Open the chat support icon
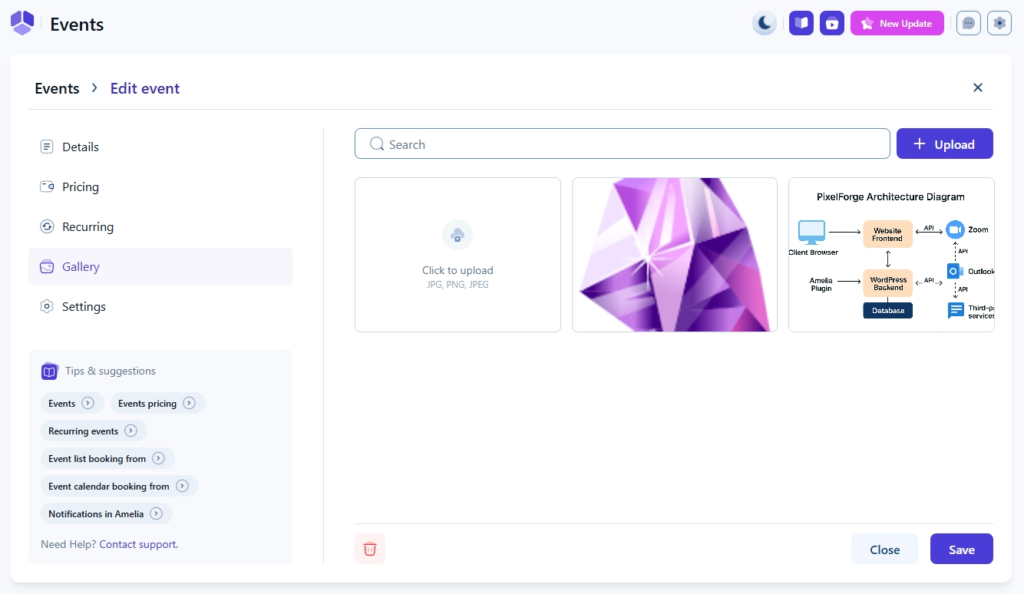 pyautogui.click(x=968, y=23)
